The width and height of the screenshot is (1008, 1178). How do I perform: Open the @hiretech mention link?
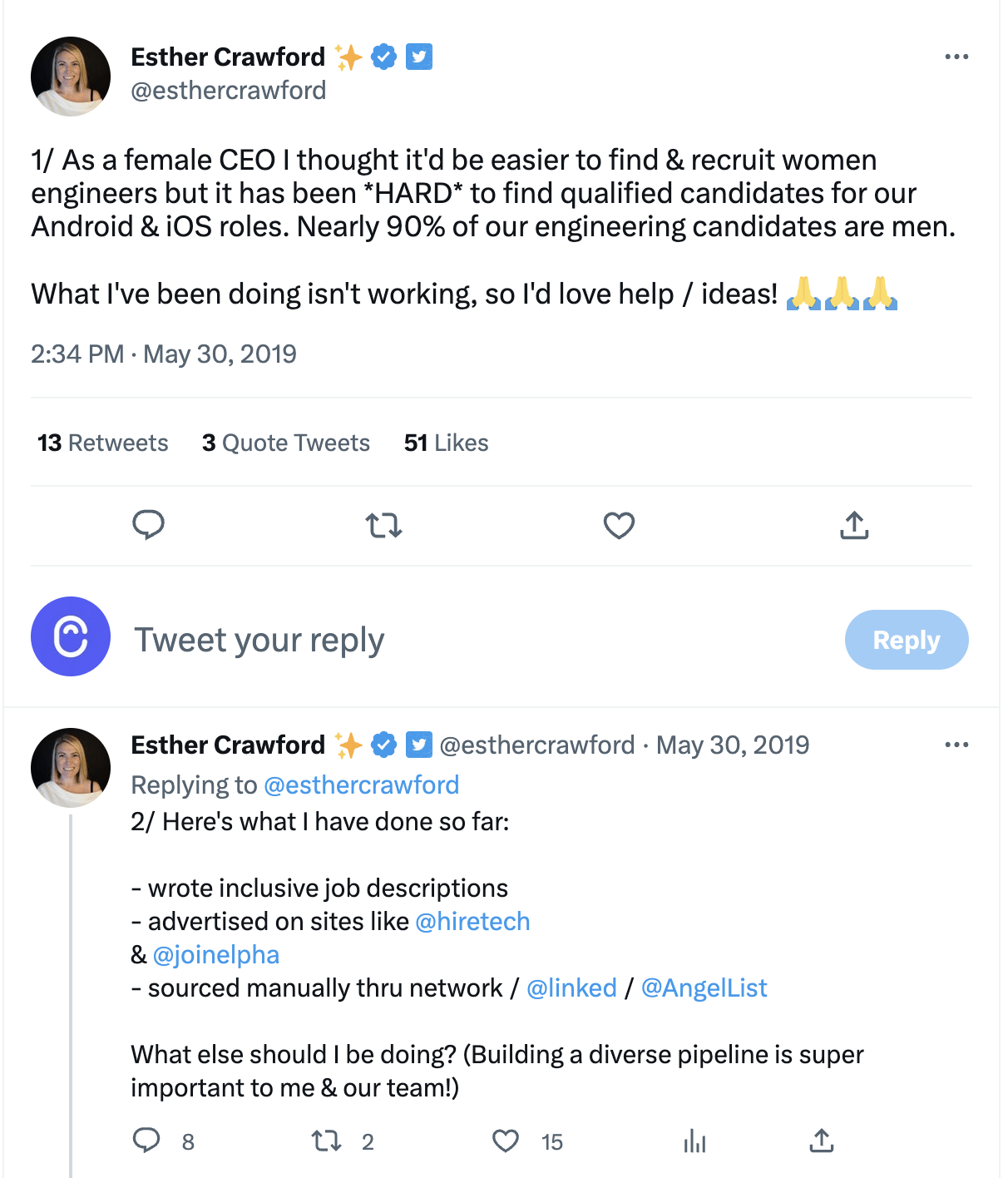pyautogui.click(x=472, y=922)
